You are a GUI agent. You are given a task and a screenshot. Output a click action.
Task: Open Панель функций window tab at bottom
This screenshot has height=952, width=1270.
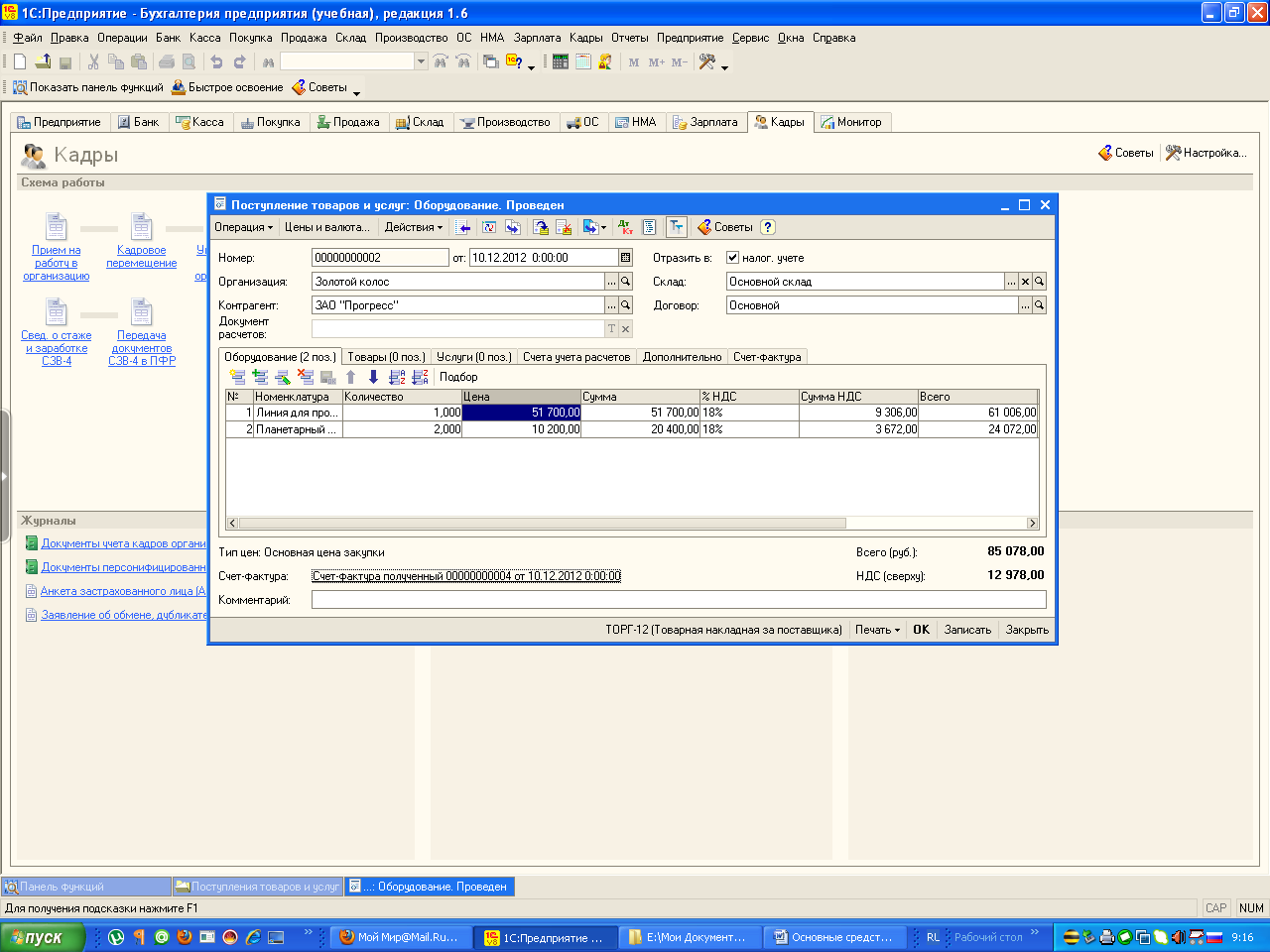pyautogui.click(x=86, y=887)
